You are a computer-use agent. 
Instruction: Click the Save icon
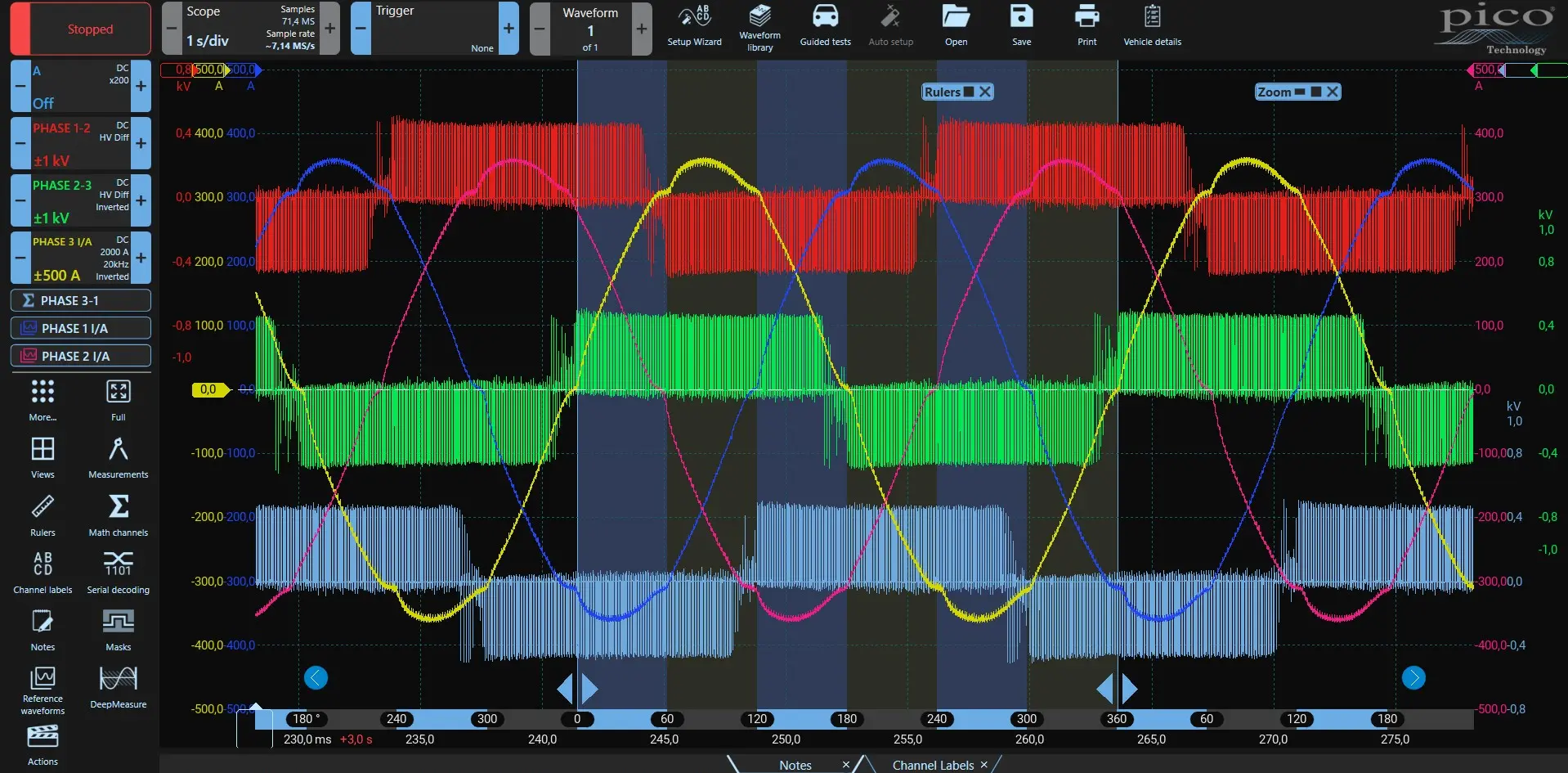[1021, 26]
